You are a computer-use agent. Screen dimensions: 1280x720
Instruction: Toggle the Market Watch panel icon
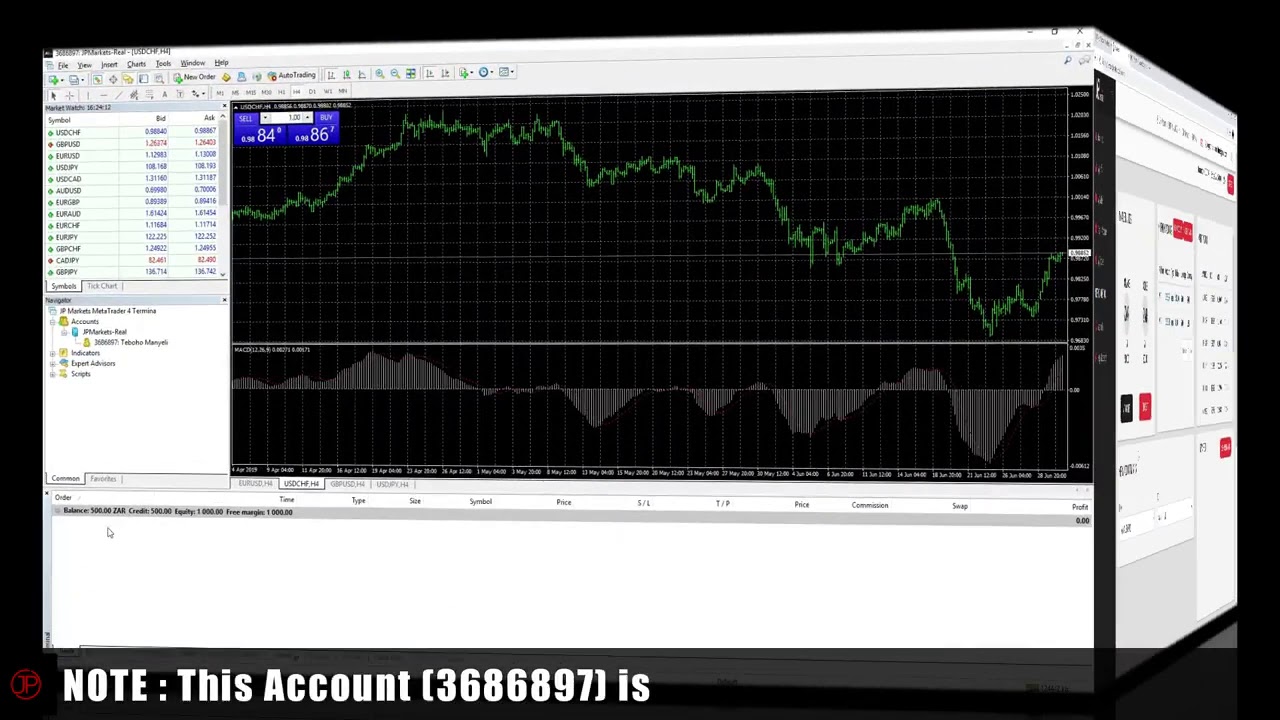97,79
